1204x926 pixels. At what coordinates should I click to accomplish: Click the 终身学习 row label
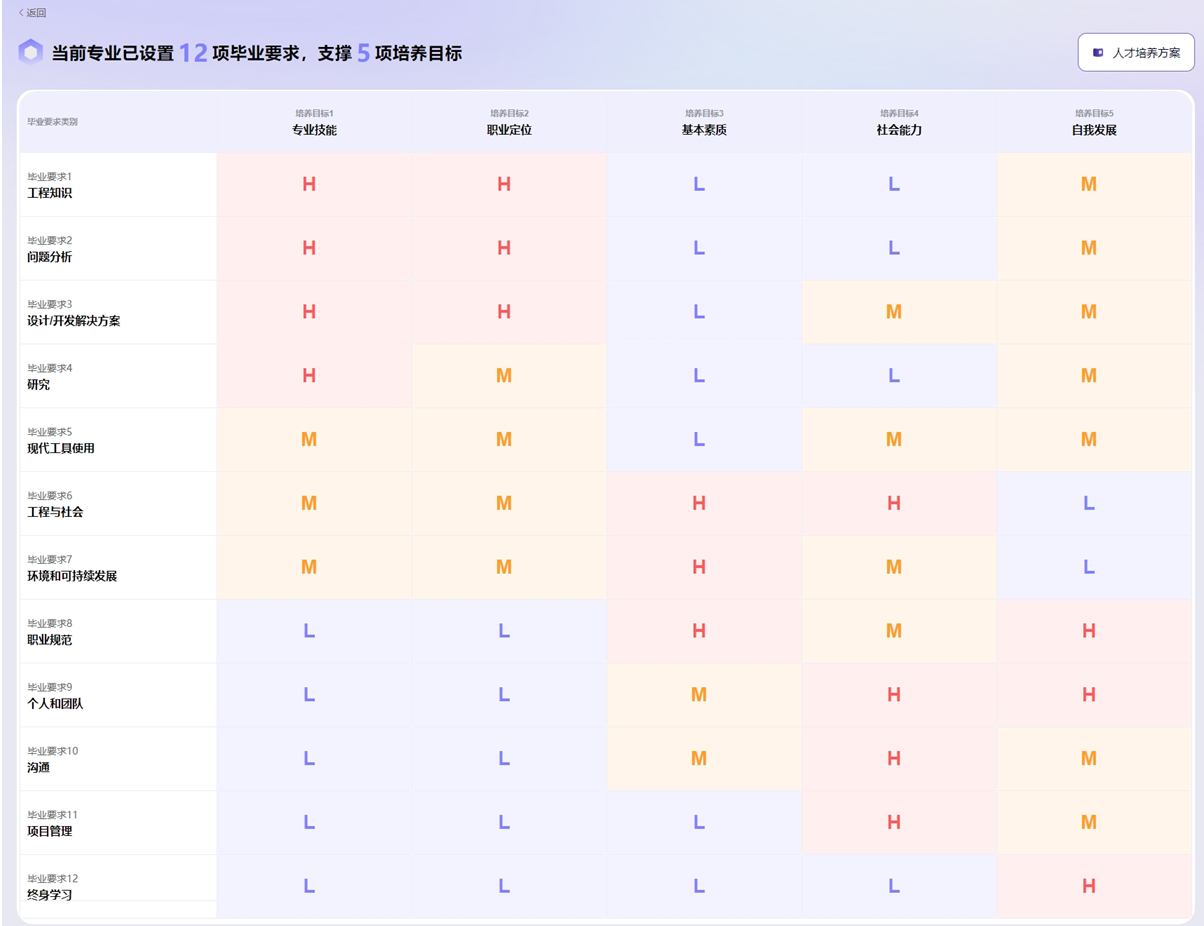[x=50, y=894]
